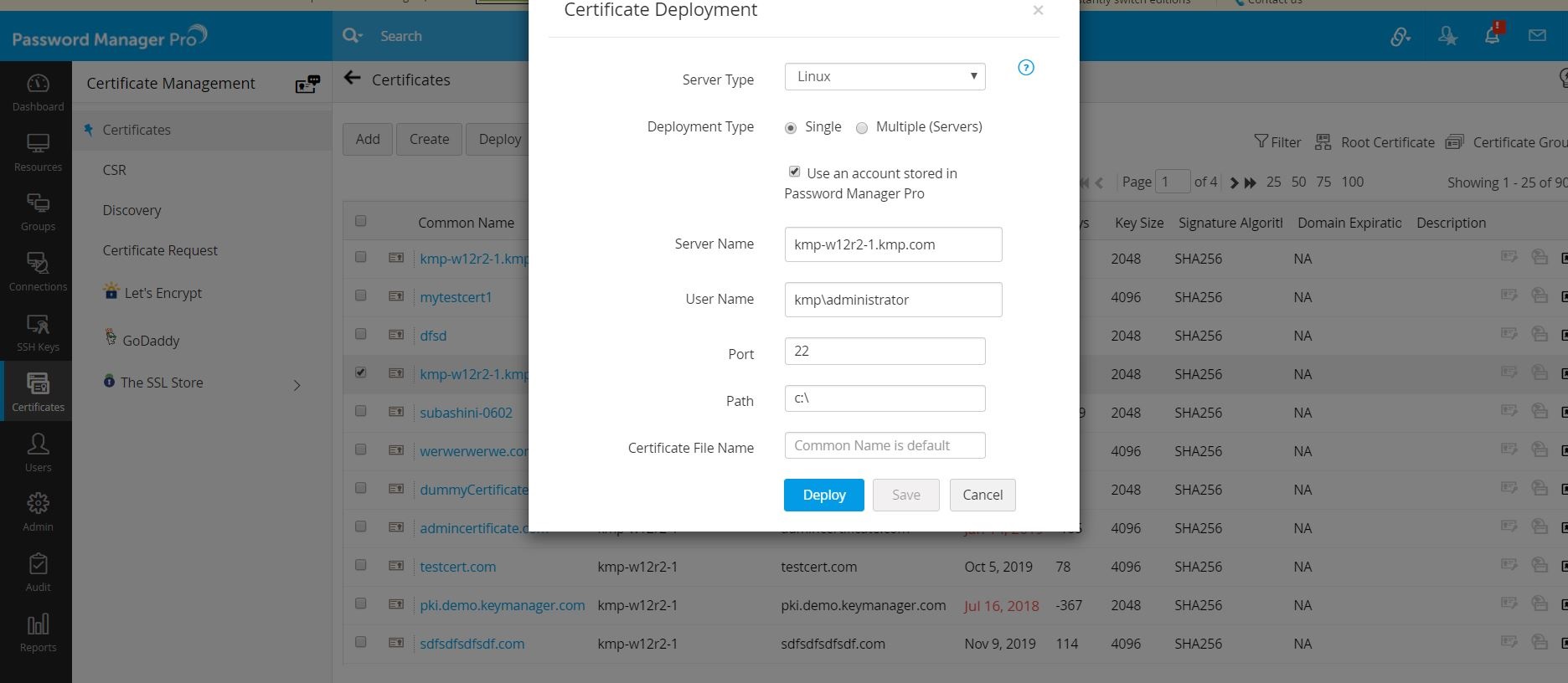This screenshot has height=683, width=1568.
Task: Set page size to 50
Action: (1298, 182)
